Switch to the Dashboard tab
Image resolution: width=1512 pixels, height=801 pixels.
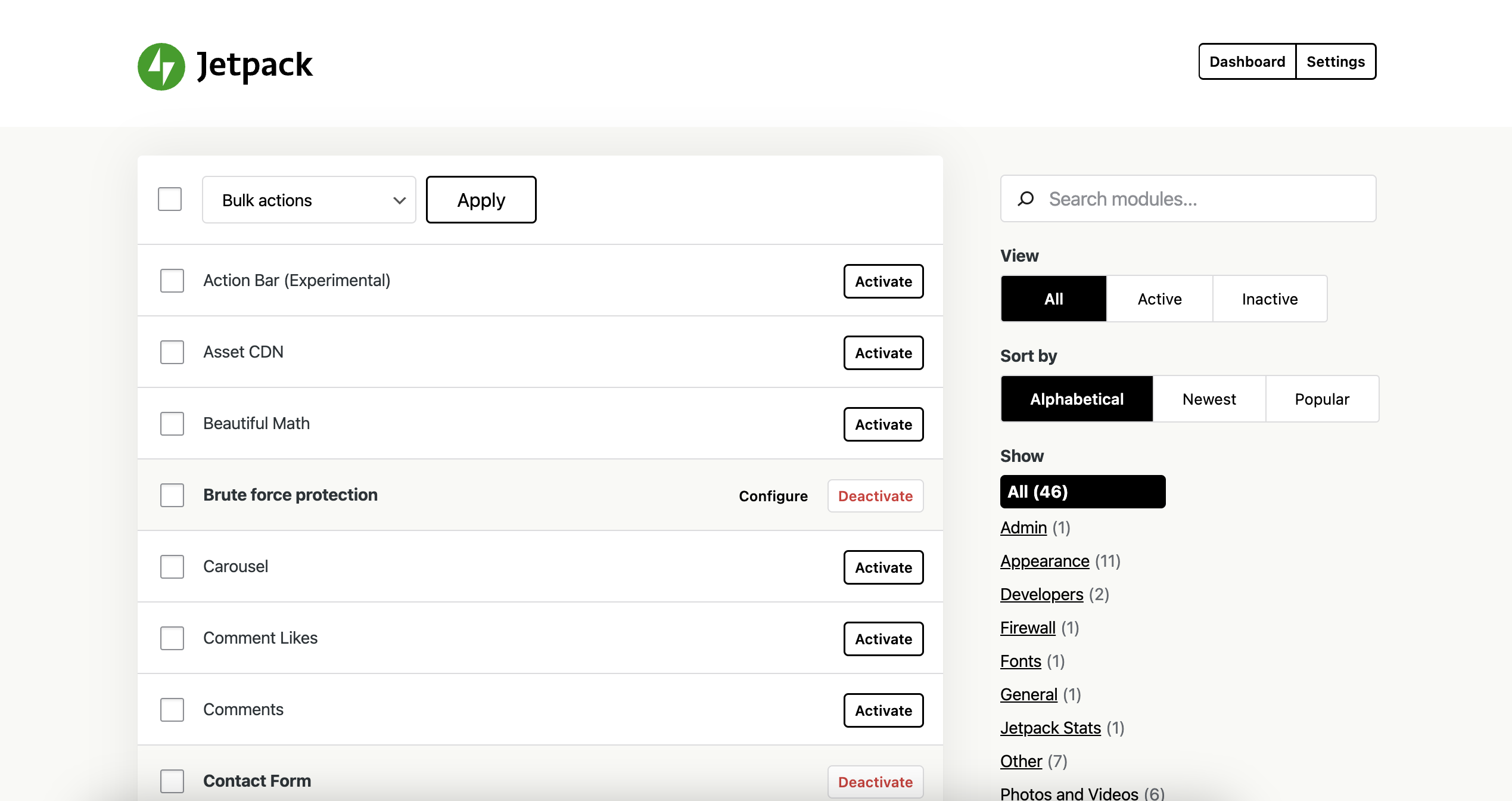tap(1247, 61)
